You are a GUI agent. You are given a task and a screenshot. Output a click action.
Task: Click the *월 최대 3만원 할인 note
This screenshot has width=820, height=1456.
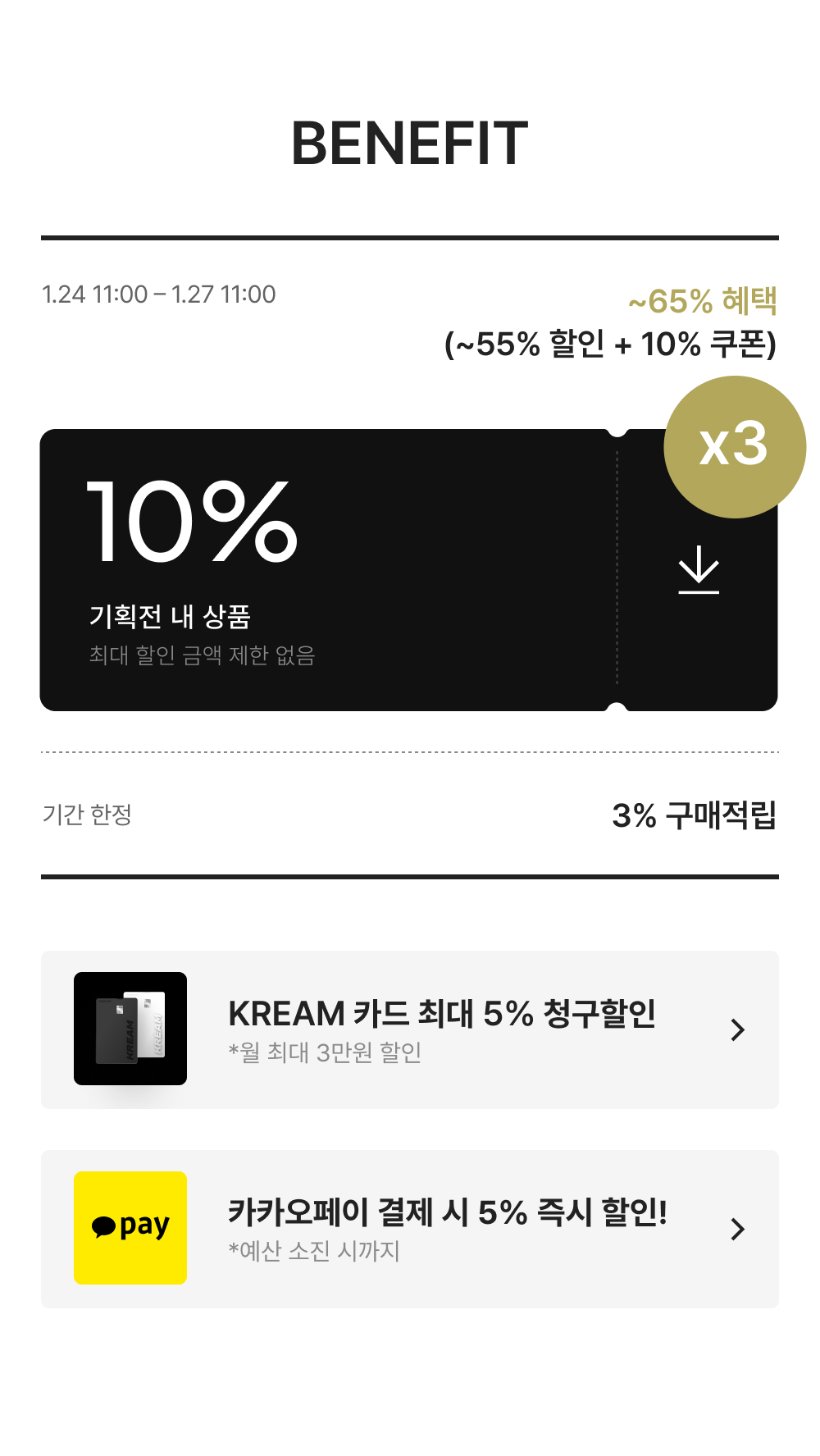click(x=325, y=1052)
